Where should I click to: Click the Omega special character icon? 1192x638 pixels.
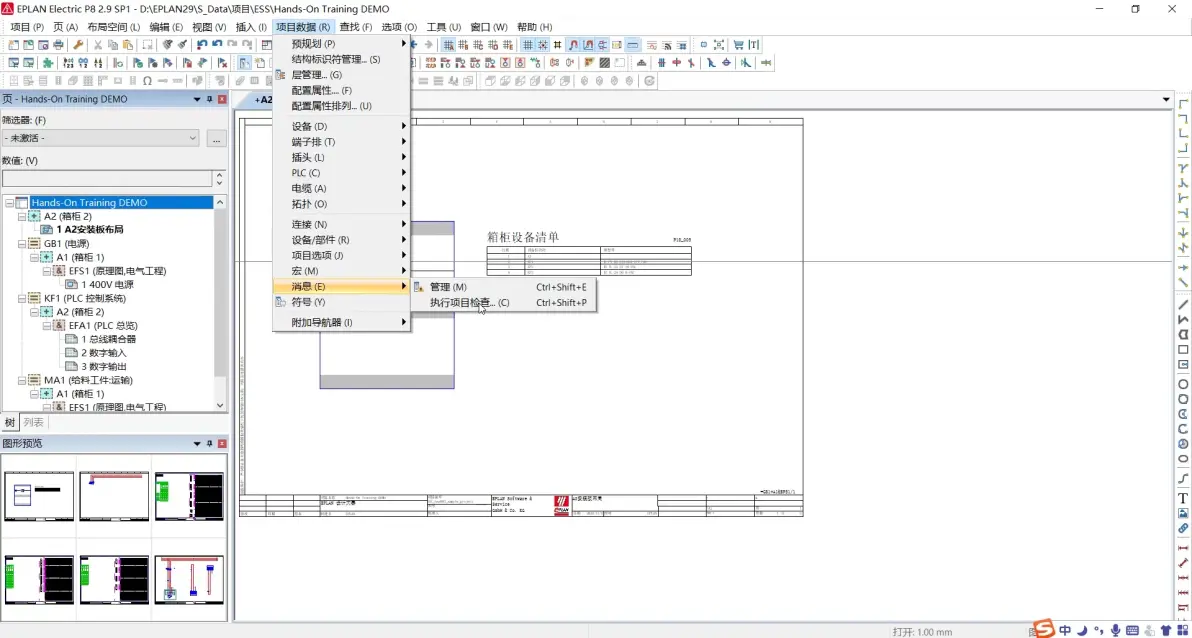coord(147,81)
